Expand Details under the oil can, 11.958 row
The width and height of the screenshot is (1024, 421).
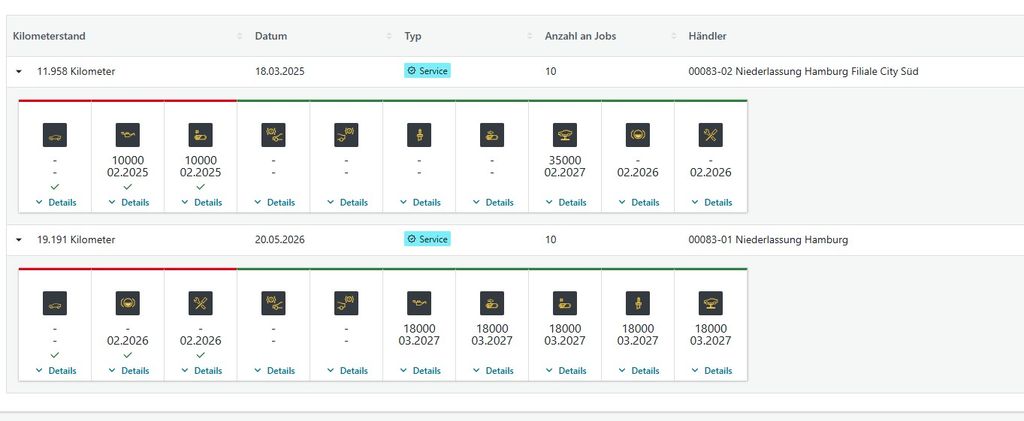coord(129,202)
